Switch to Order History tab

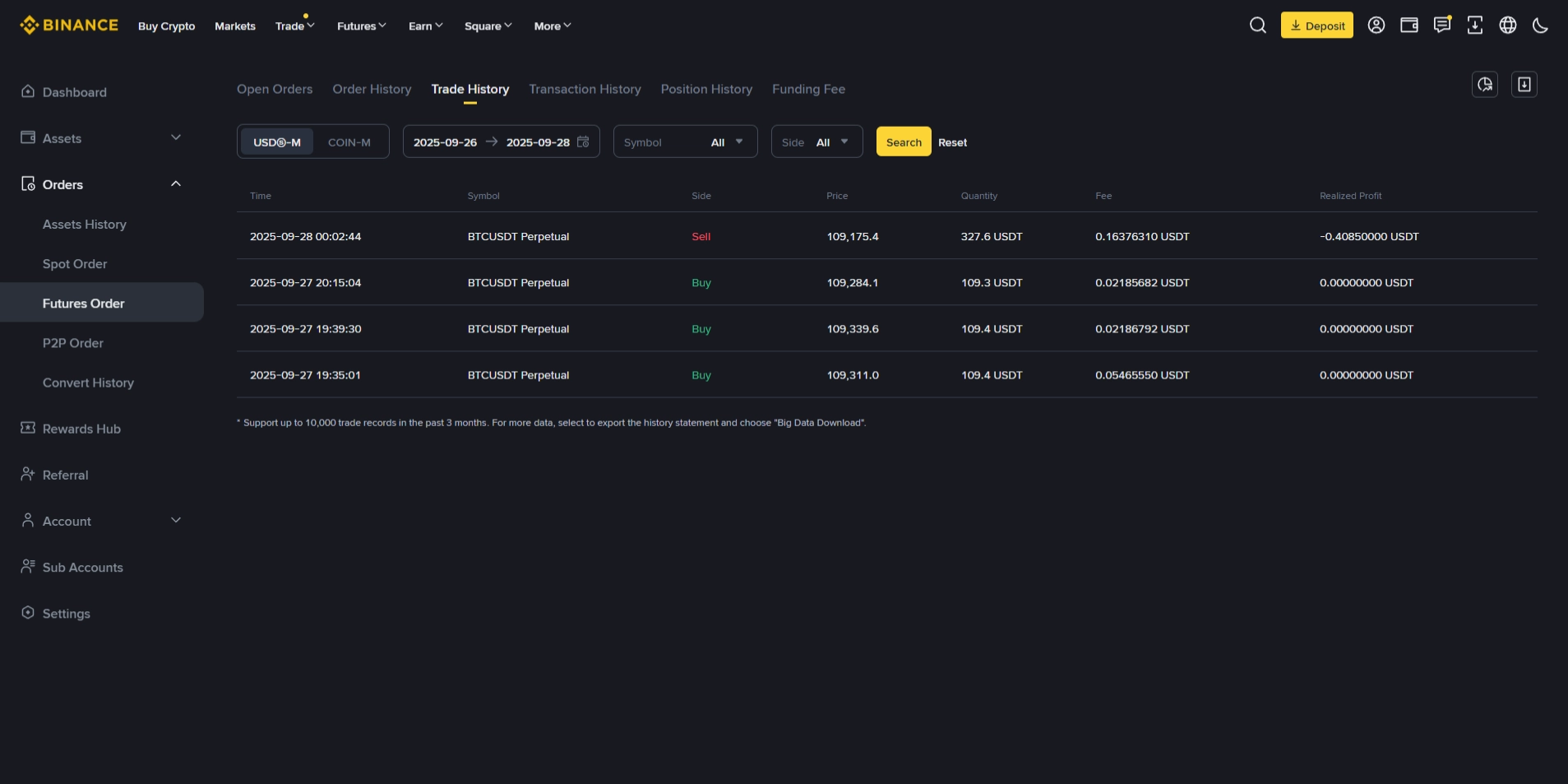[x=372, y=89]
